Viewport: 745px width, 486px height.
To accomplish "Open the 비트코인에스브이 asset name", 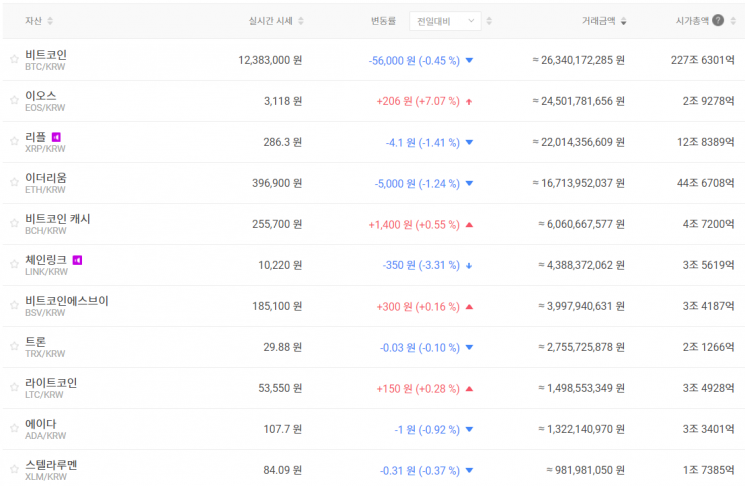I will click(x=67, y=301).
